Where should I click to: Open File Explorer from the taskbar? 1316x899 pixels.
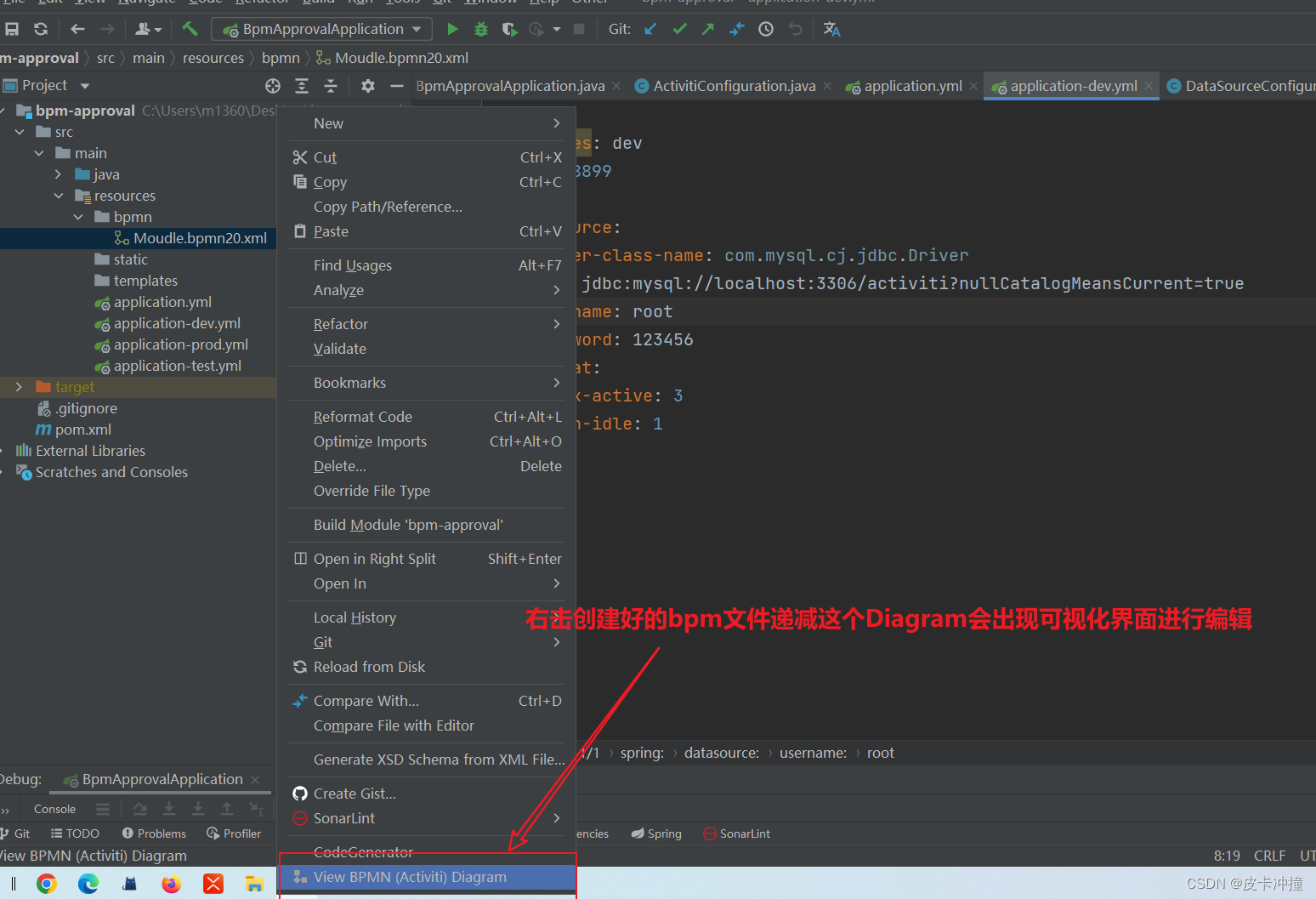(x=254, y=884)
